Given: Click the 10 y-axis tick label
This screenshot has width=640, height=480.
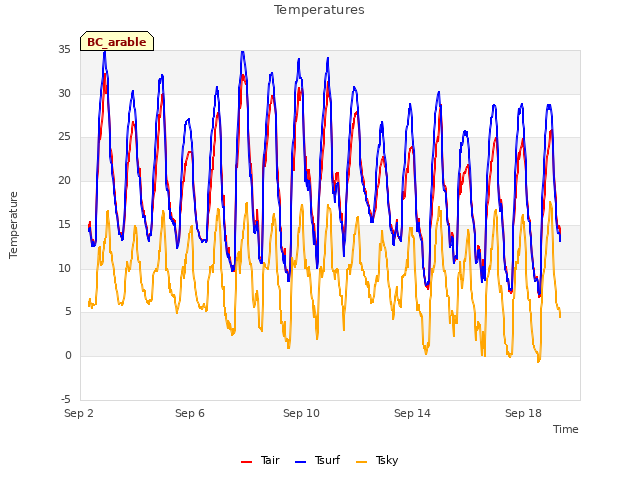Looking at the screenshot, I should (64, 269).
